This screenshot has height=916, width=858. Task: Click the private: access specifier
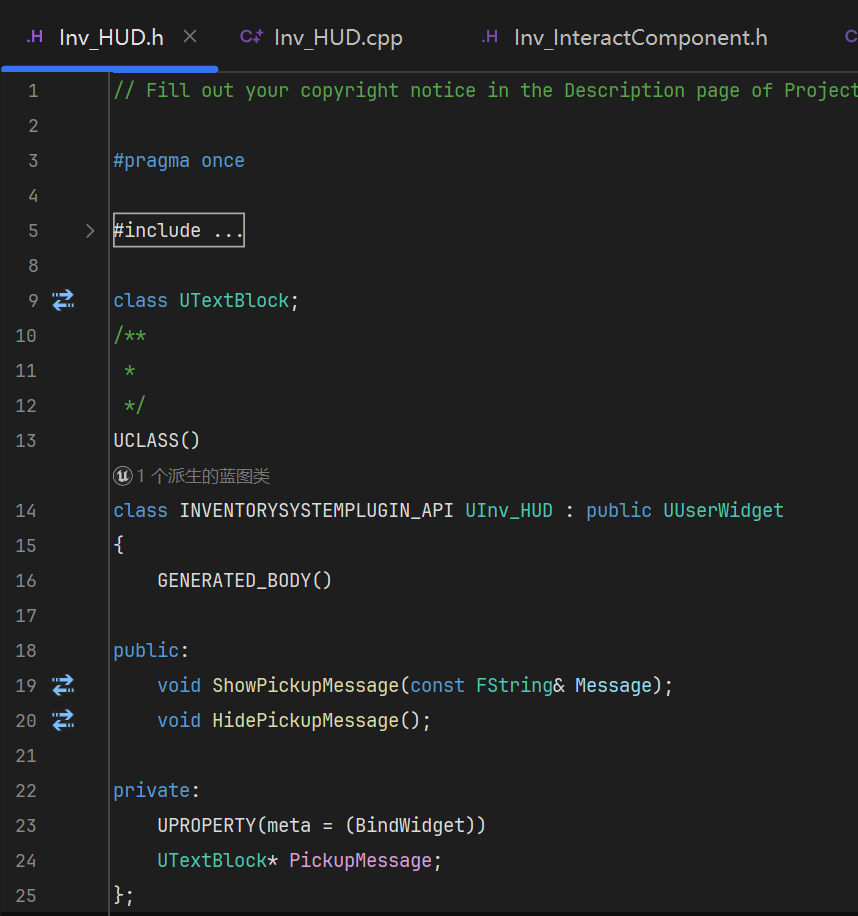tap(157, 790)
